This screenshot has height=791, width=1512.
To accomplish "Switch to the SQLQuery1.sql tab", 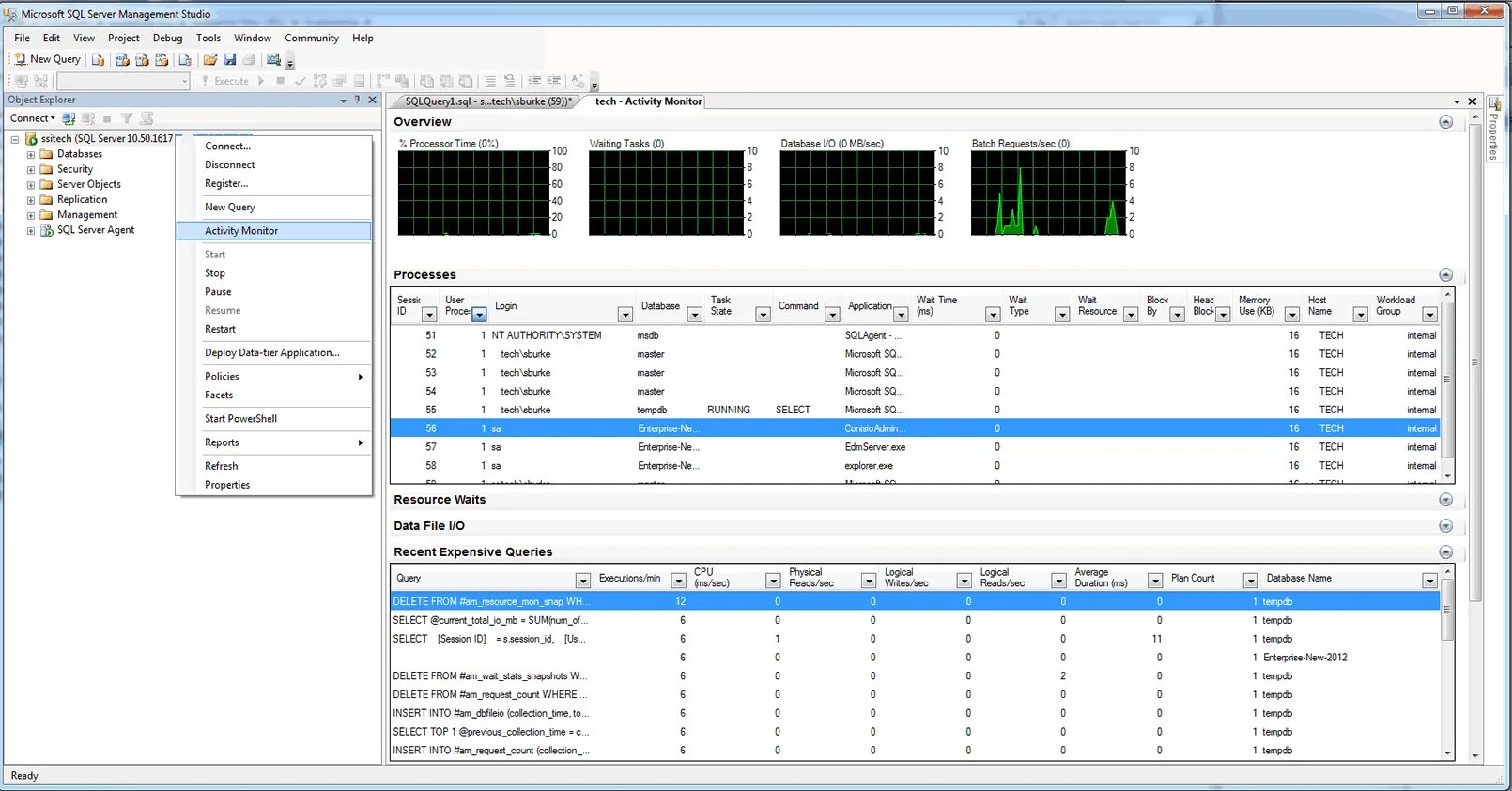I will (x=487, y=101).
